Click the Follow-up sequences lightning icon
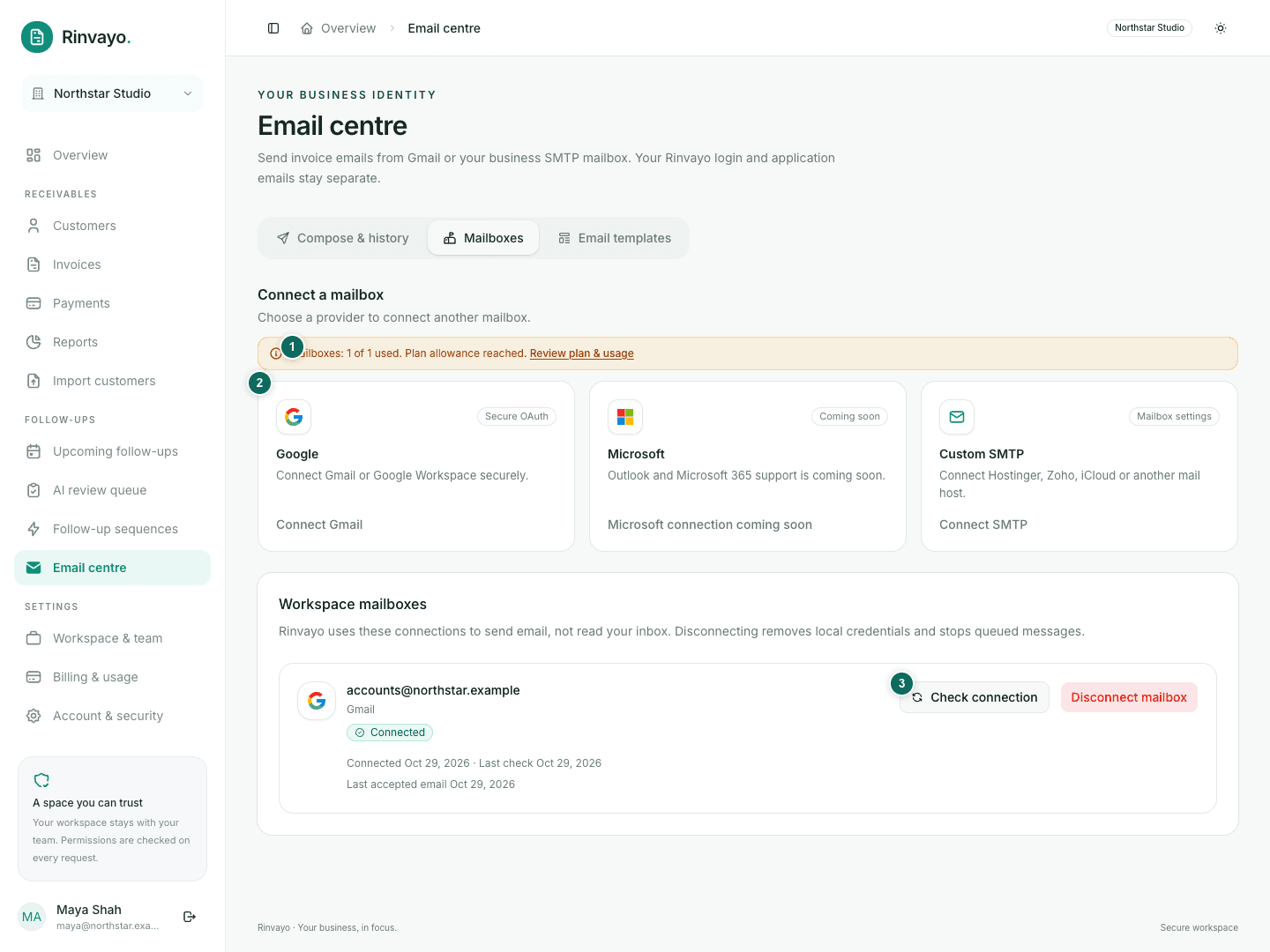Screen dimensions: 1270x952 [x=34, y=529]
